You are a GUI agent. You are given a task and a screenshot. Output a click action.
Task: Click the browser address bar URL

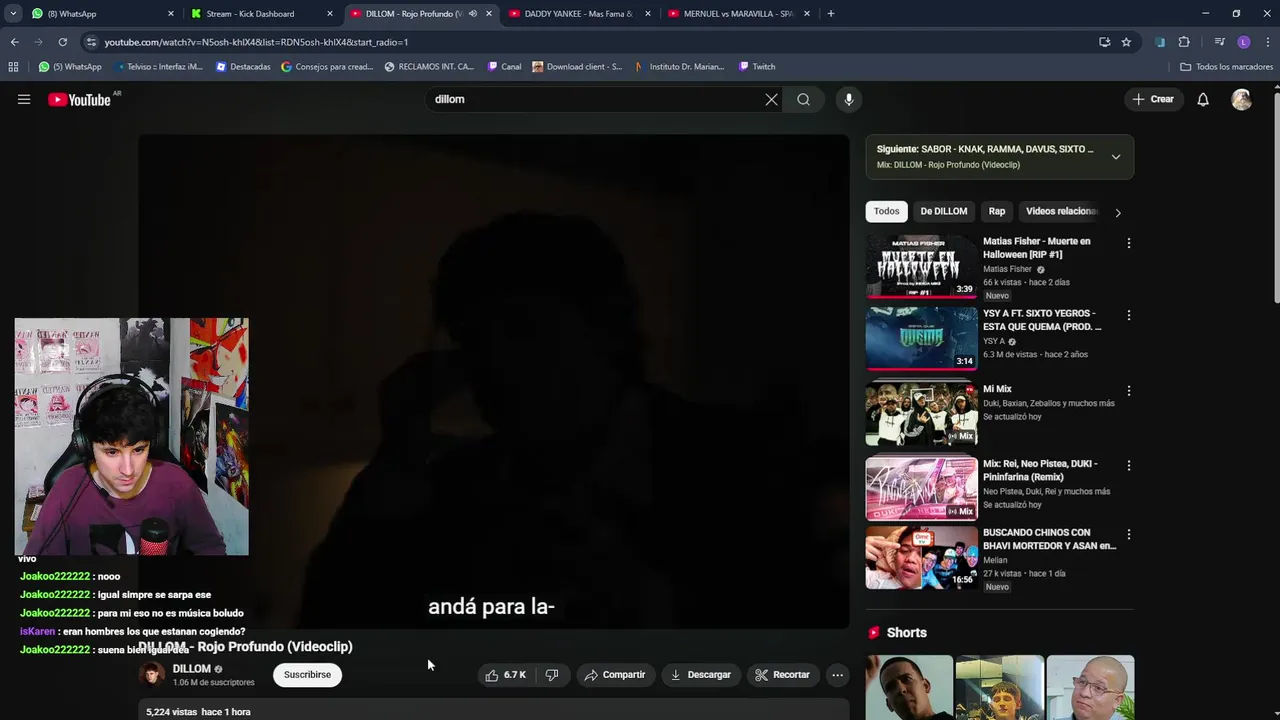256,42
